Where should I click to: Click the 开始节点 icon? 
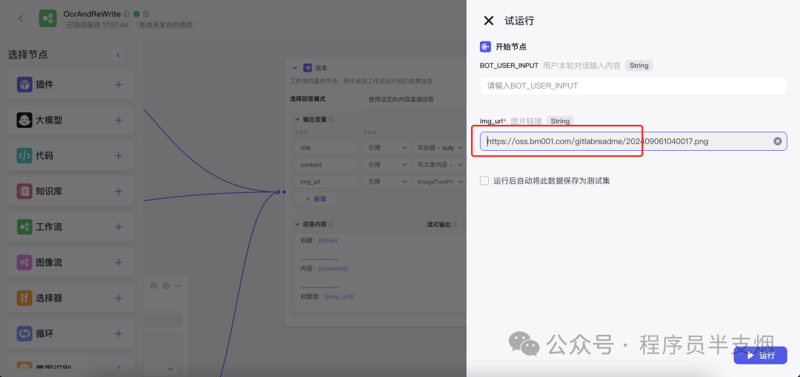coord(485,47)
